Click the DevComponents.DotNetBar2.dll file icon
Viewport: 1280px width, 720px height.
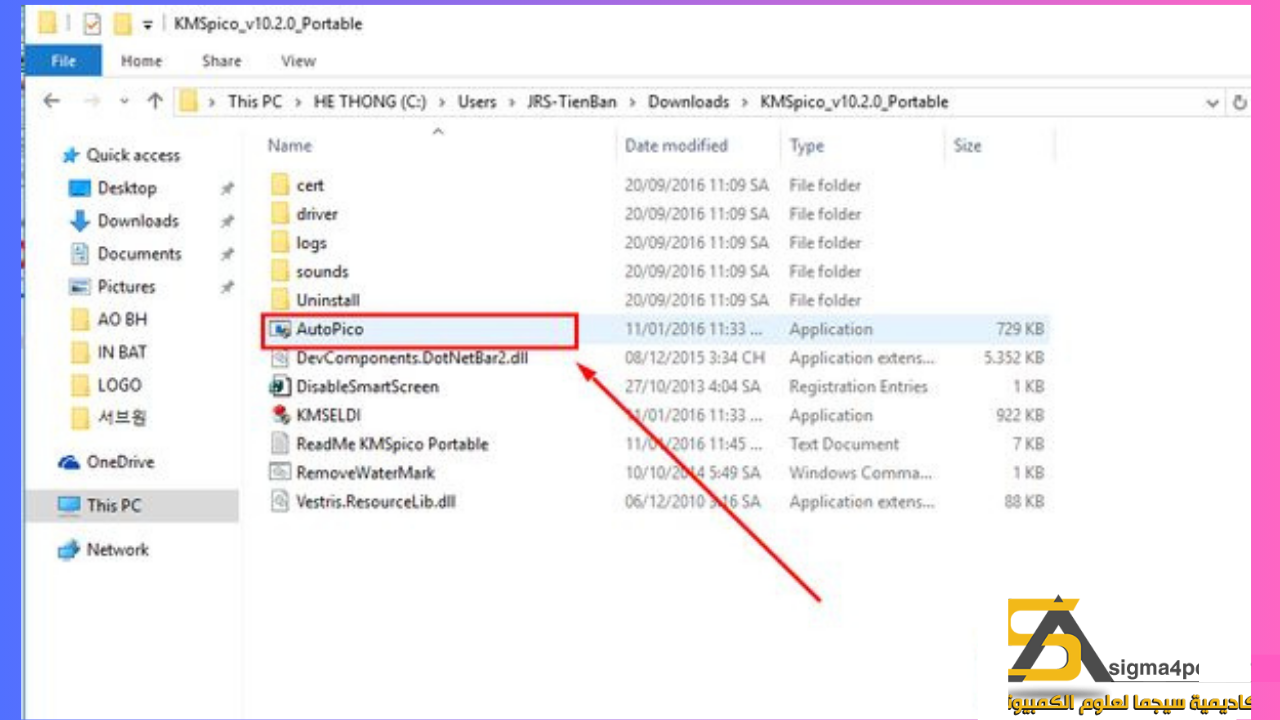[x=280, y=358]
